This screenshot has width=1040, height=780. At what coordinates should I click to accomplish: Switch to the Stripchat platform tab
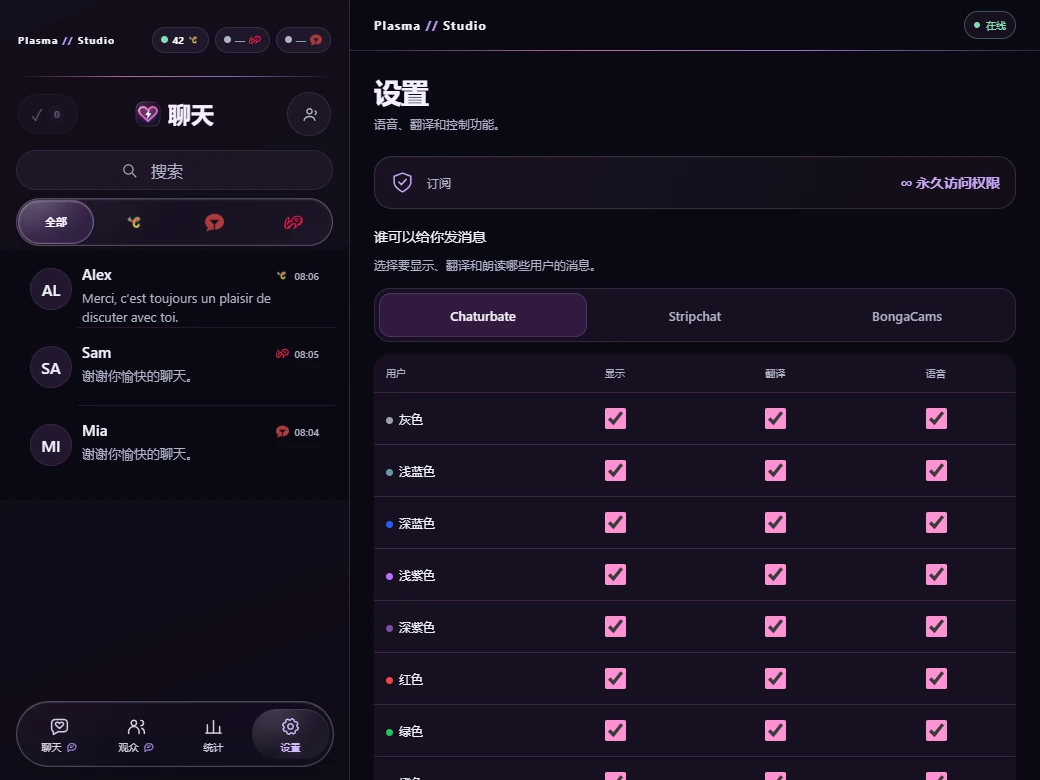694,316
